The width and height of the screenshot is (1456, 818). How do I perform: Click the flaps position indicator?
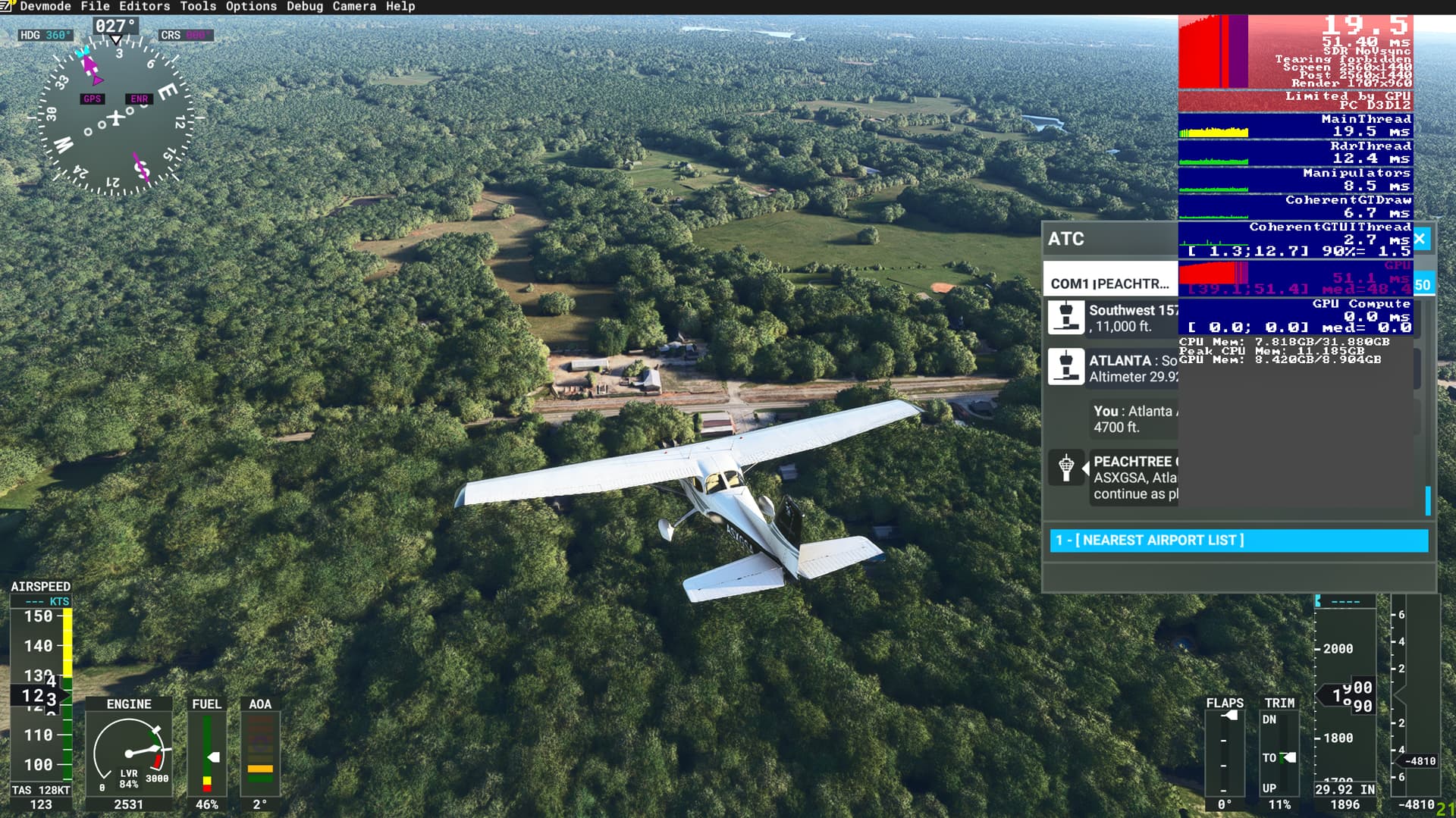pyautogui.click(x=1231, y=716)
